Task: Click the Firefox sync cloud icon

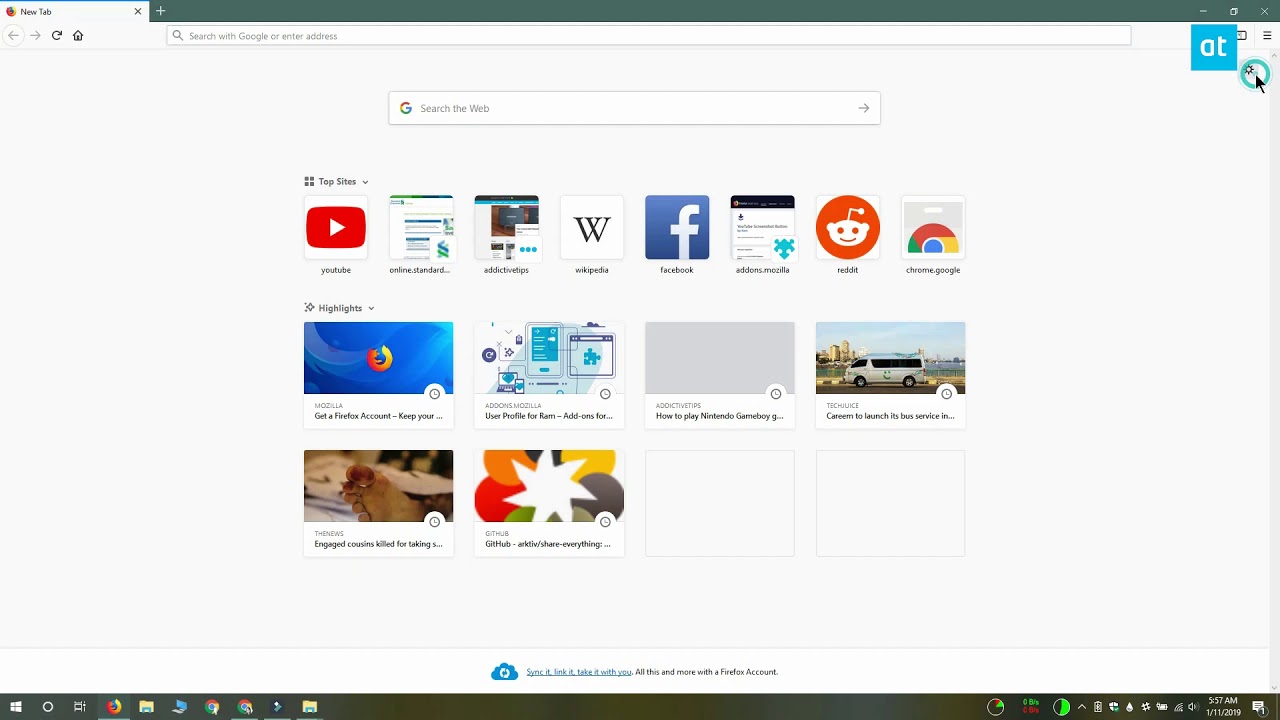Action: (x=504, y=672)
